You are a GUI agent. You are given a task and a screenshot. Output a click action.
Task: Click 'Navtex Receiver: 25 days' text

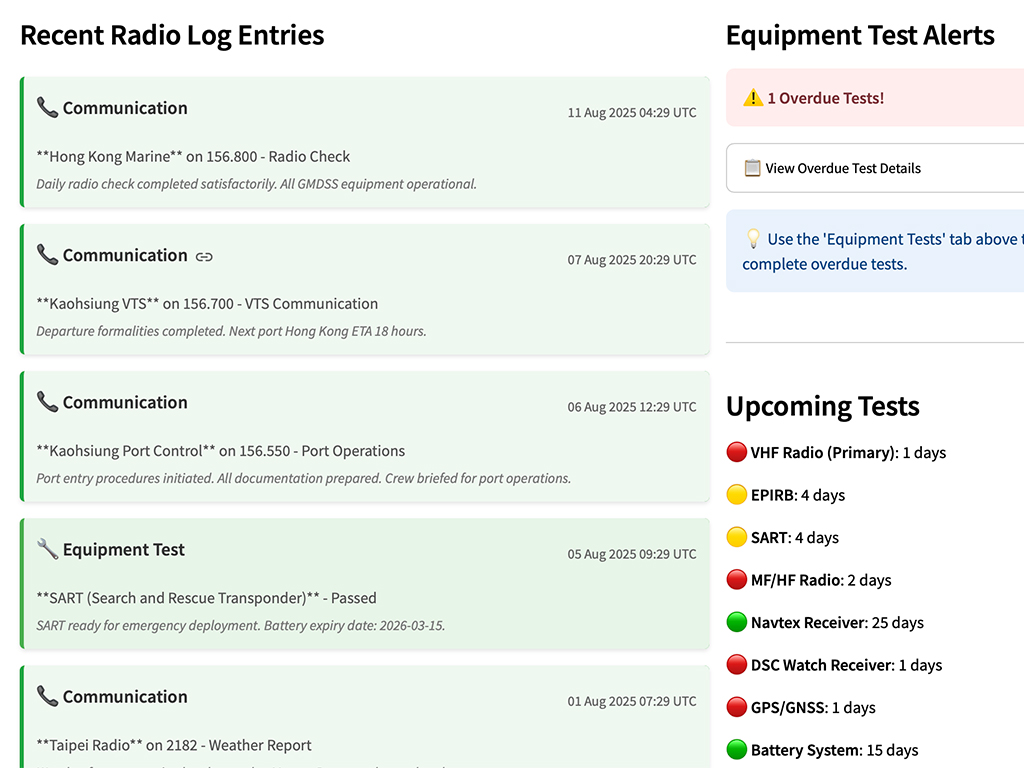[x=837, y=622]
